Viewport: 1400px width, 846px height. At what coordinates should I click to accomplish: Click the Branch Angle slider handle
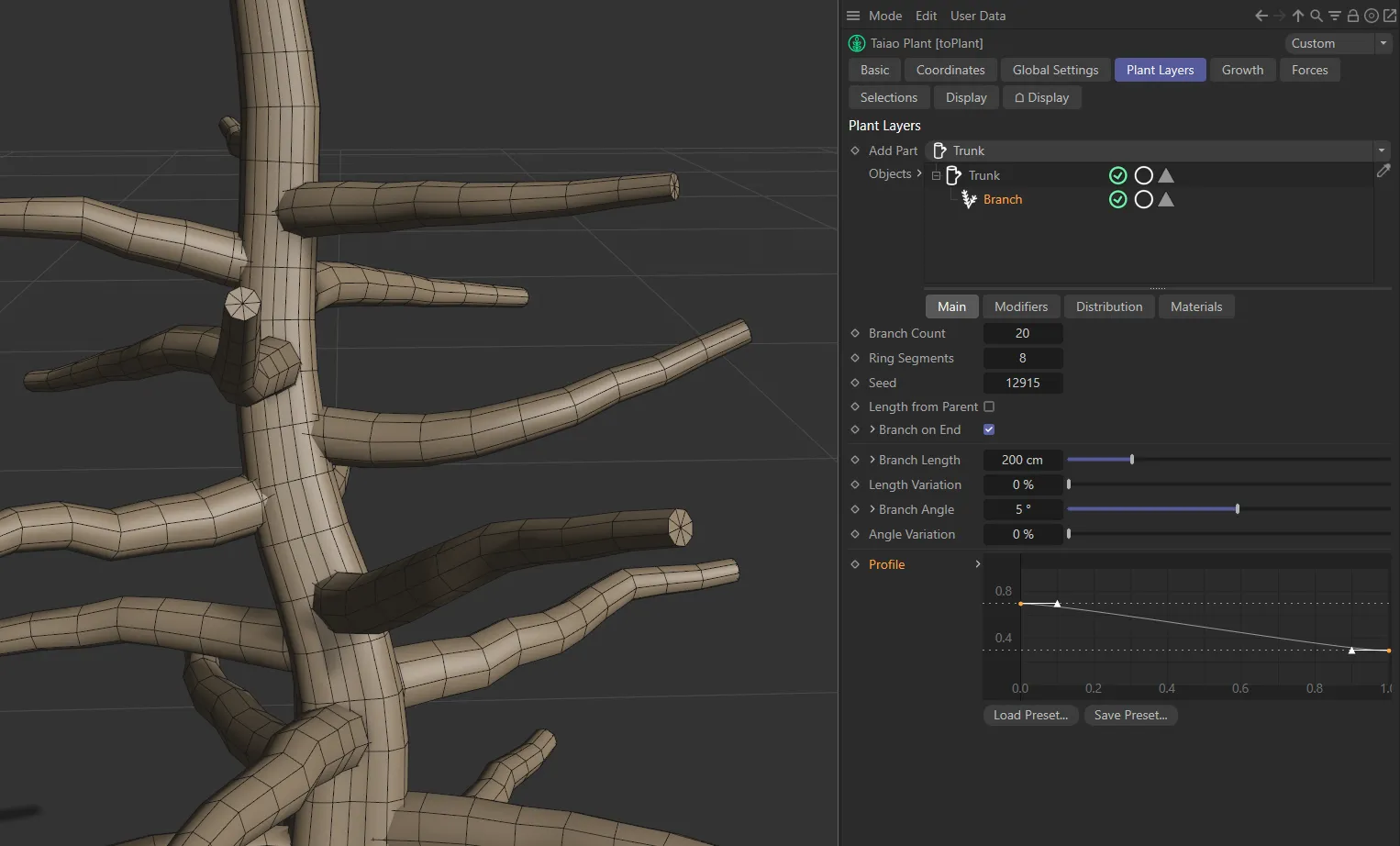1238,509
